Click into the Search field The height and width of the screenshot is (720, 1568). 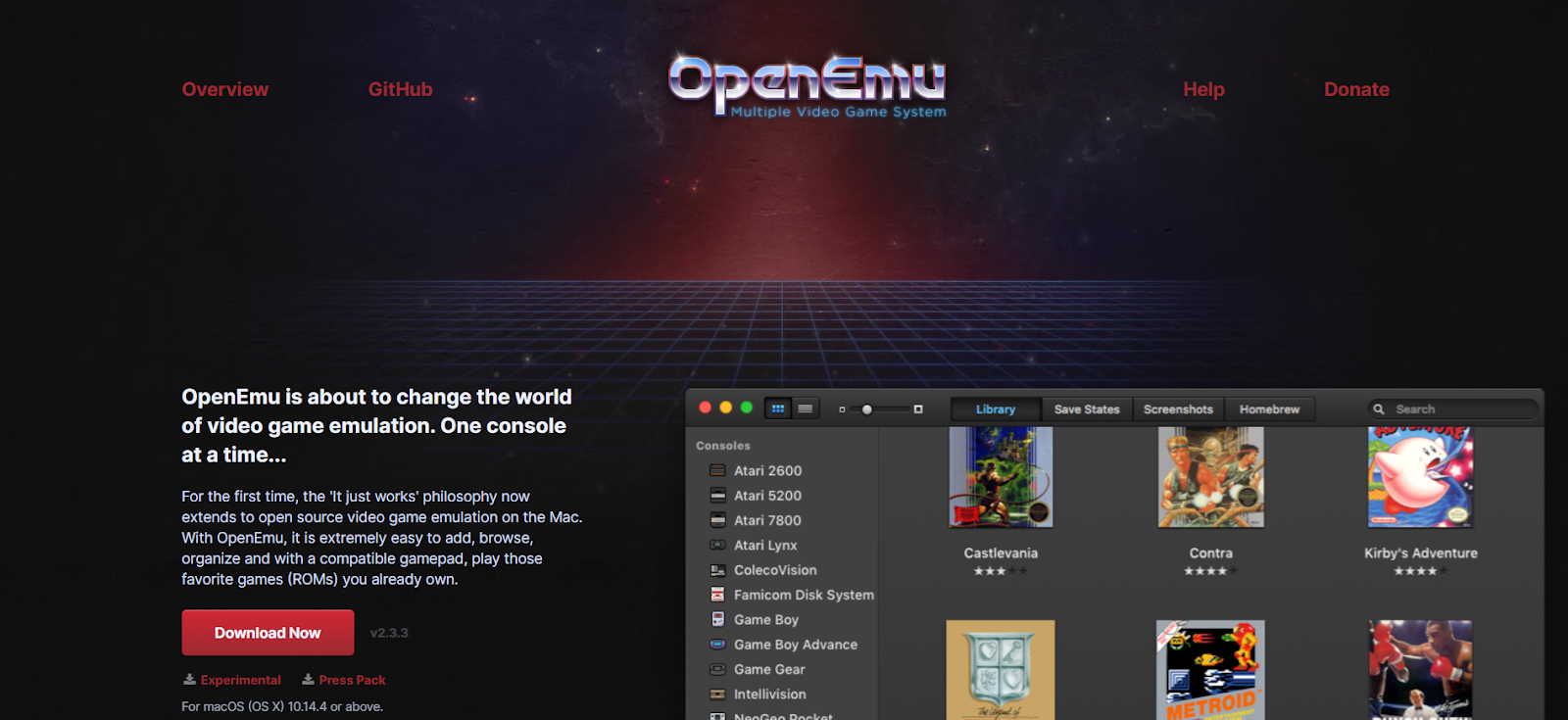pyautogui.click(x=1452, y=409)
